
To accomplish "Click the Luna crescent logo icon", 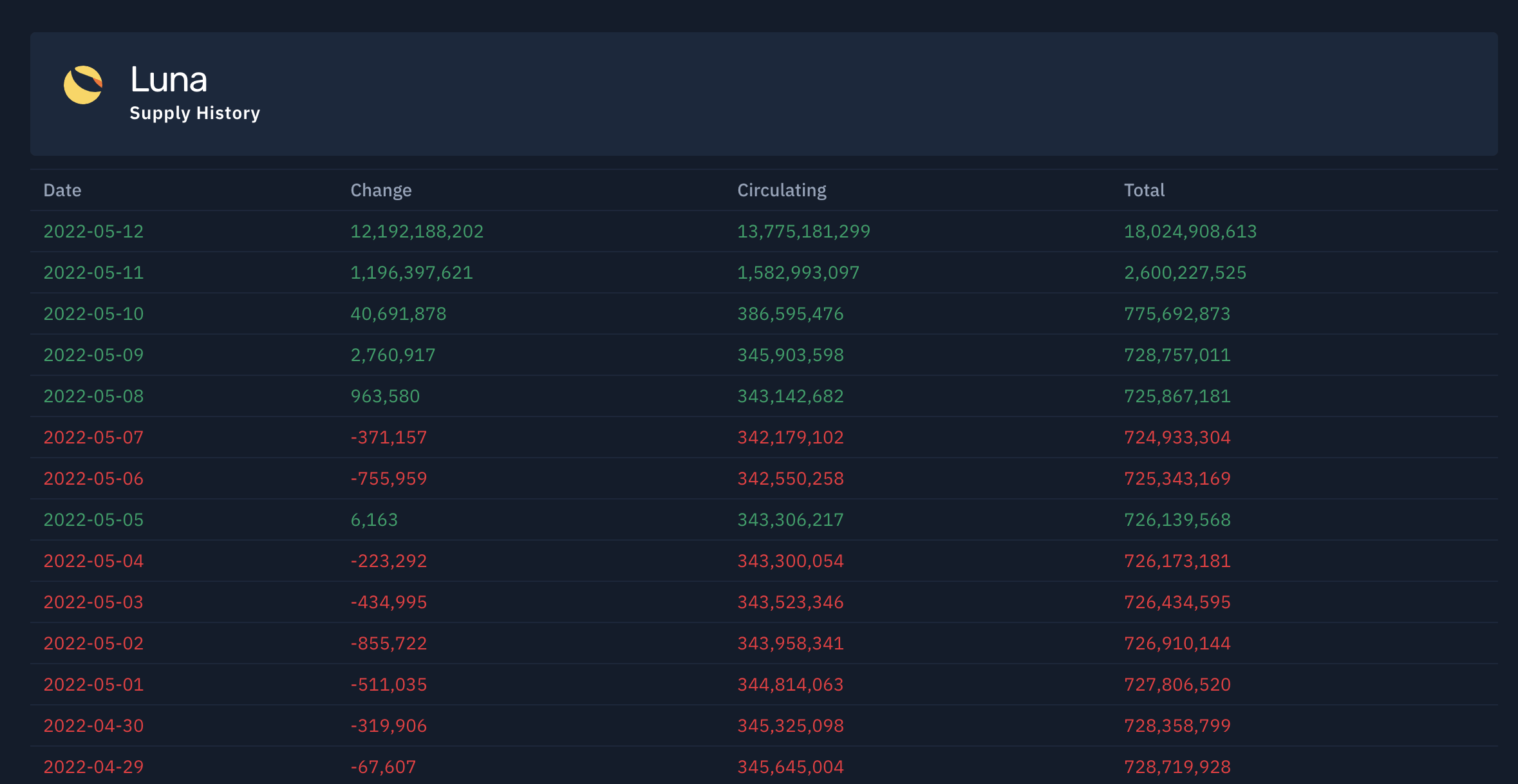I will click(83, 85).
